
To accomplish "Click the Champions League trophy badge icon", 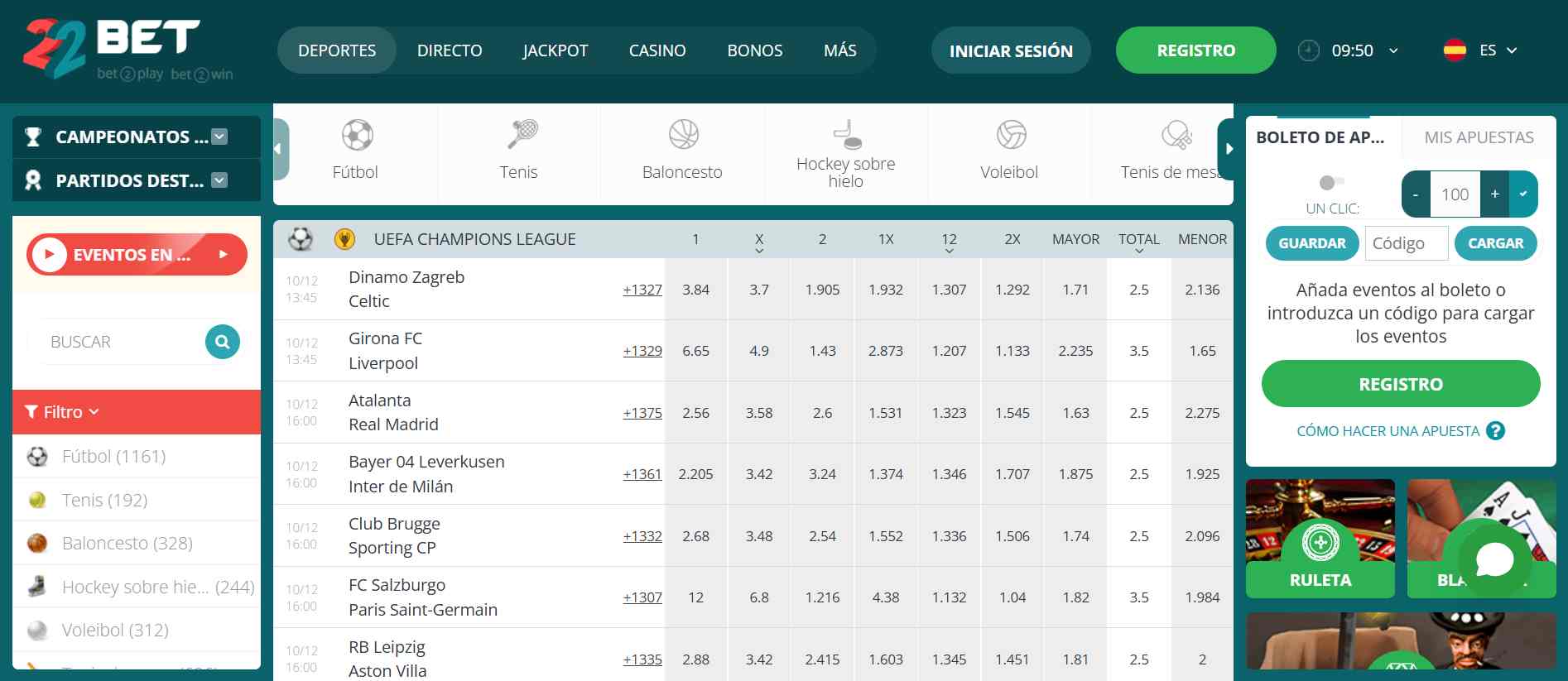I will 344,239.
